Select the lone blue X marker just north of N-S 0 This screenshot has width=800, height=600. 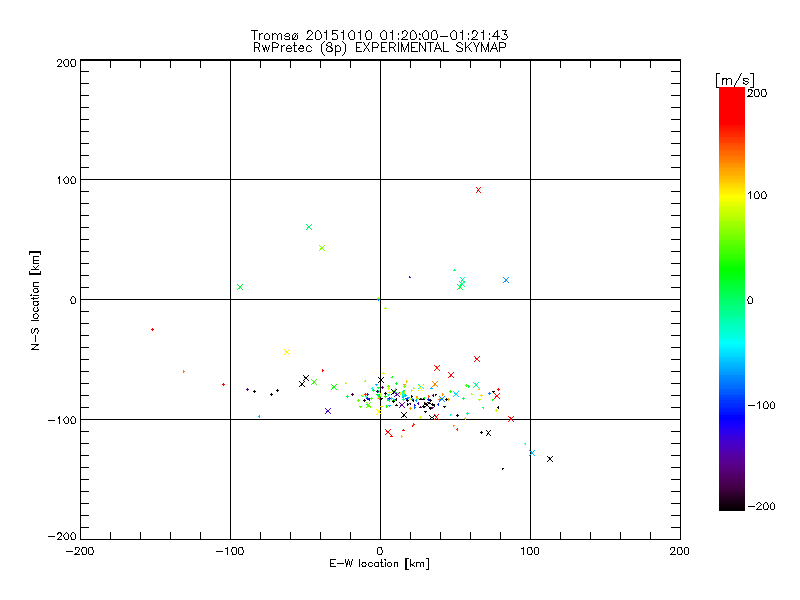click(506, 280)
